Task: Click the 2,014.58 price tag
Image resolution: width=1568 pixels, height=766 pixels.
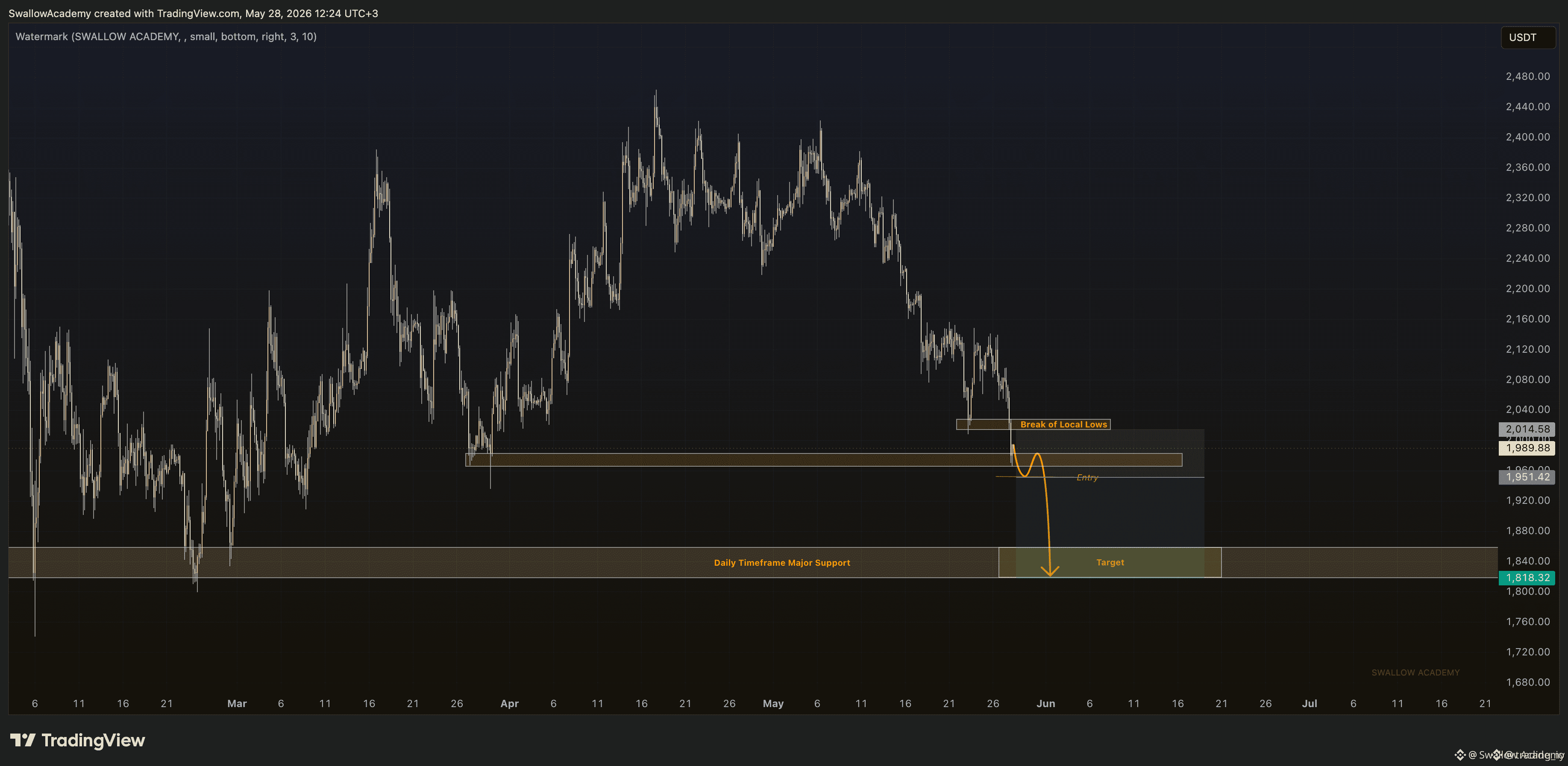Action: tap(1527, 429)
